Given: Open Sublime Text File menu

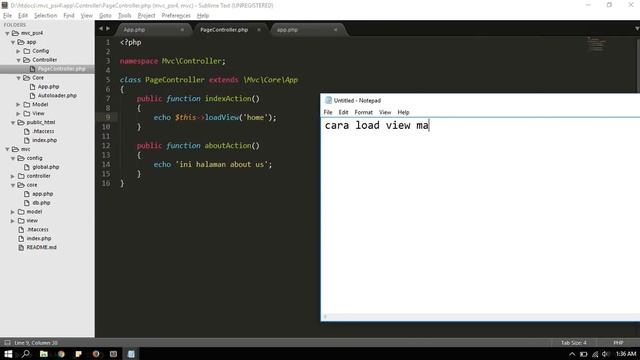Looking at the screenshot, I should click(7, 16).
